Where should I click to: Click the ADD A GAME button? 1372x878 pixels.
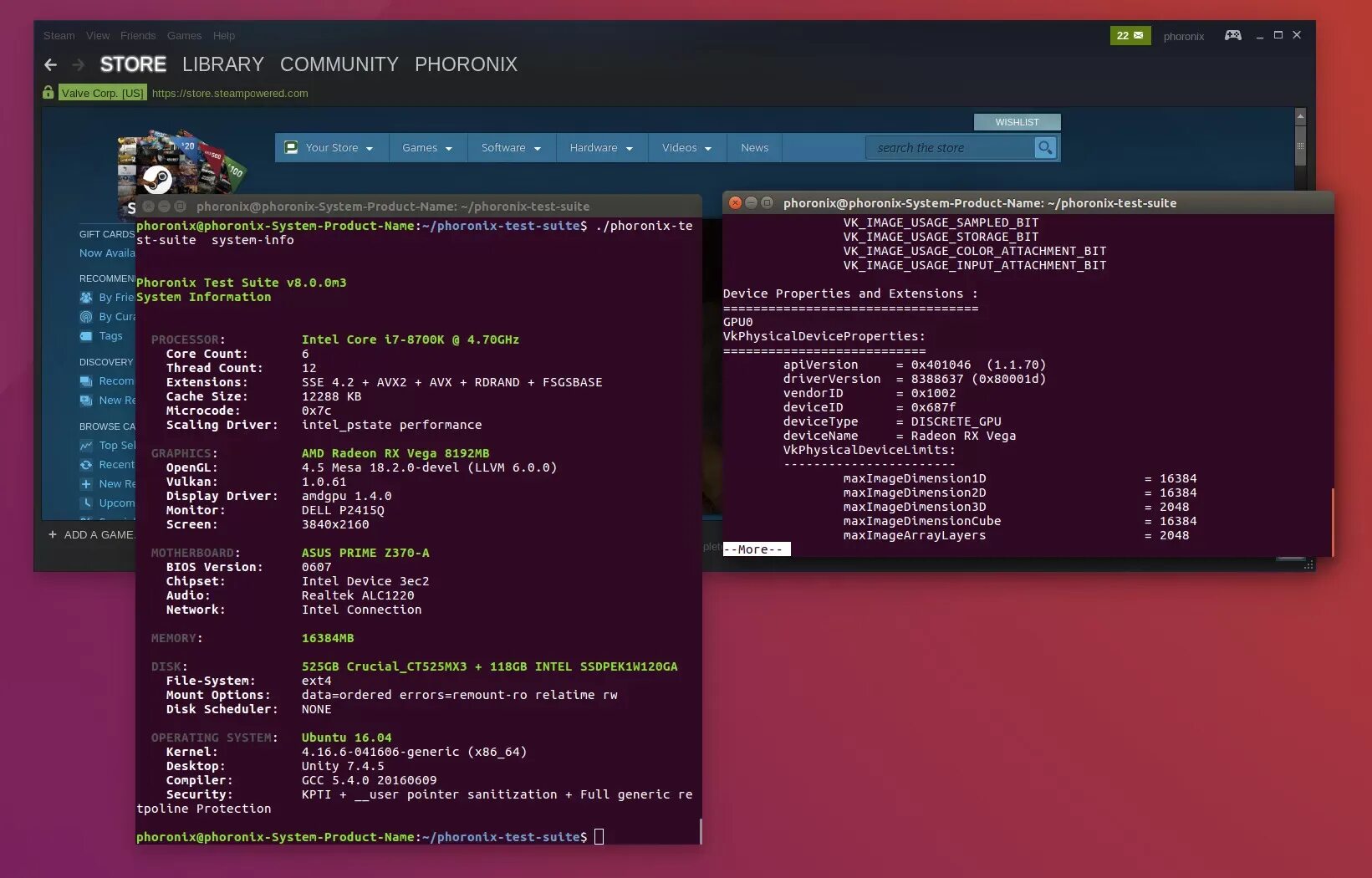pos(92,534)
